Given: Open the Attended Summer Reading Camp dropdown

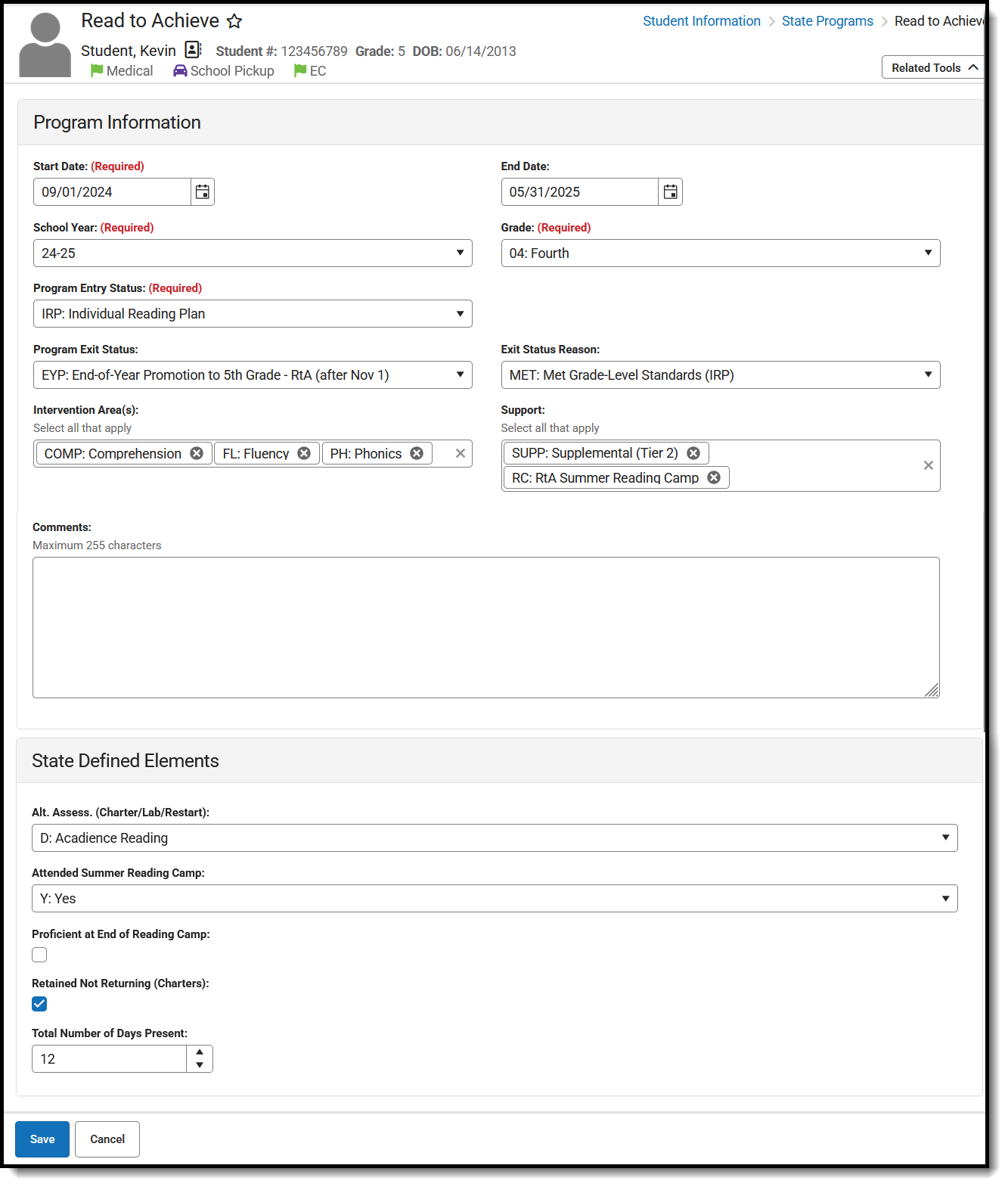Looking at the screenshot, I should pos(495,899).
